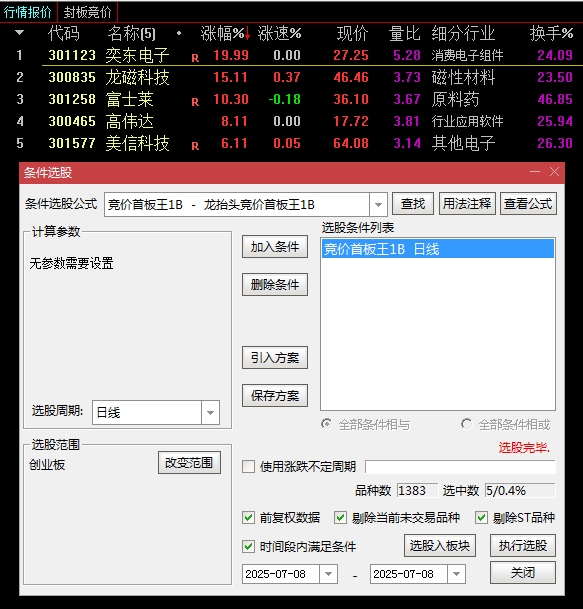The image size is (583, 609).
Task: Open the start date dropdown arrow
Action: tap(329, 574)
